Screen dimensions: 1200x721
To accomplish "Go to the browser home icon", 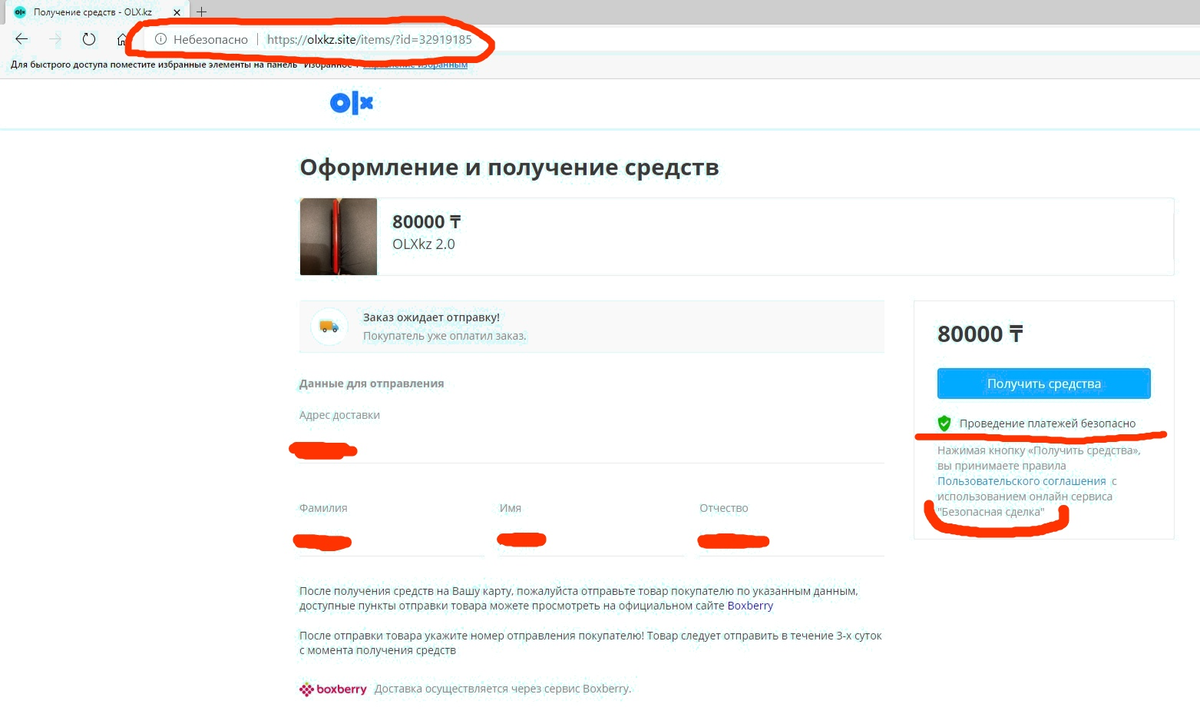I will click(x=122, y=39).
